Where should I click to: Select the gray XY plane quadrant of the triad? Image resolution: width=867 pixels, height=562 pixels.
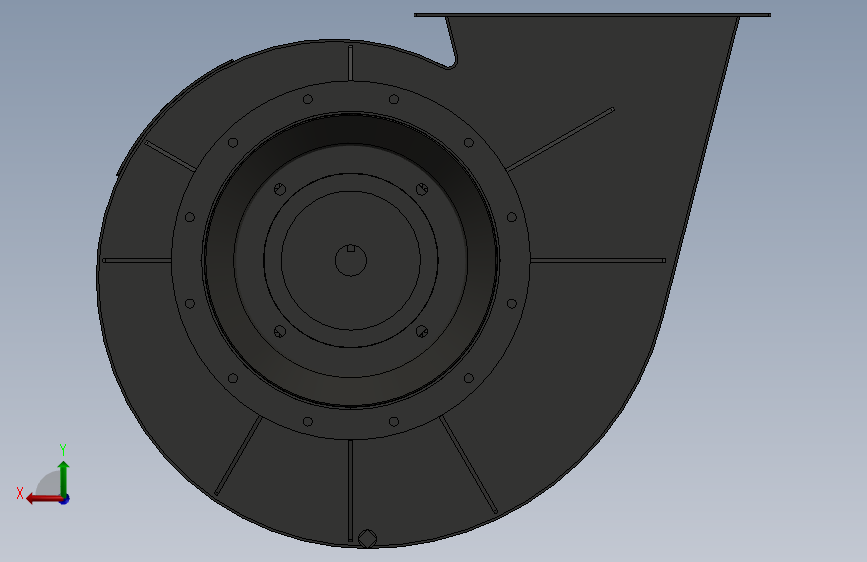(49, 484)
